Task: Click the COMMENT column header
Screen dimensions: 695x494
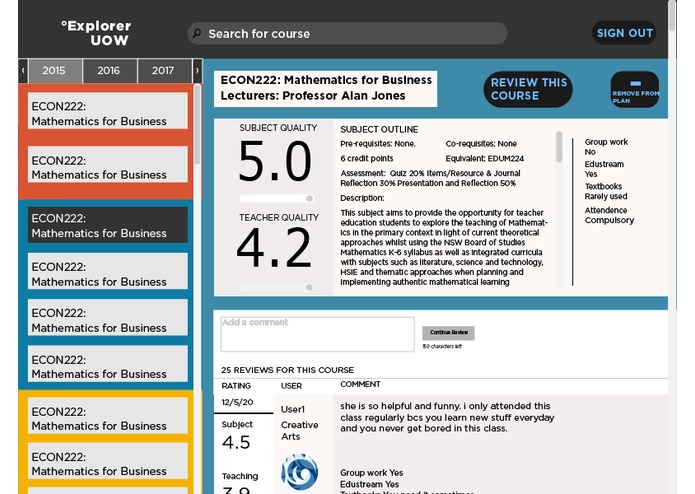Action: (360, 384)
